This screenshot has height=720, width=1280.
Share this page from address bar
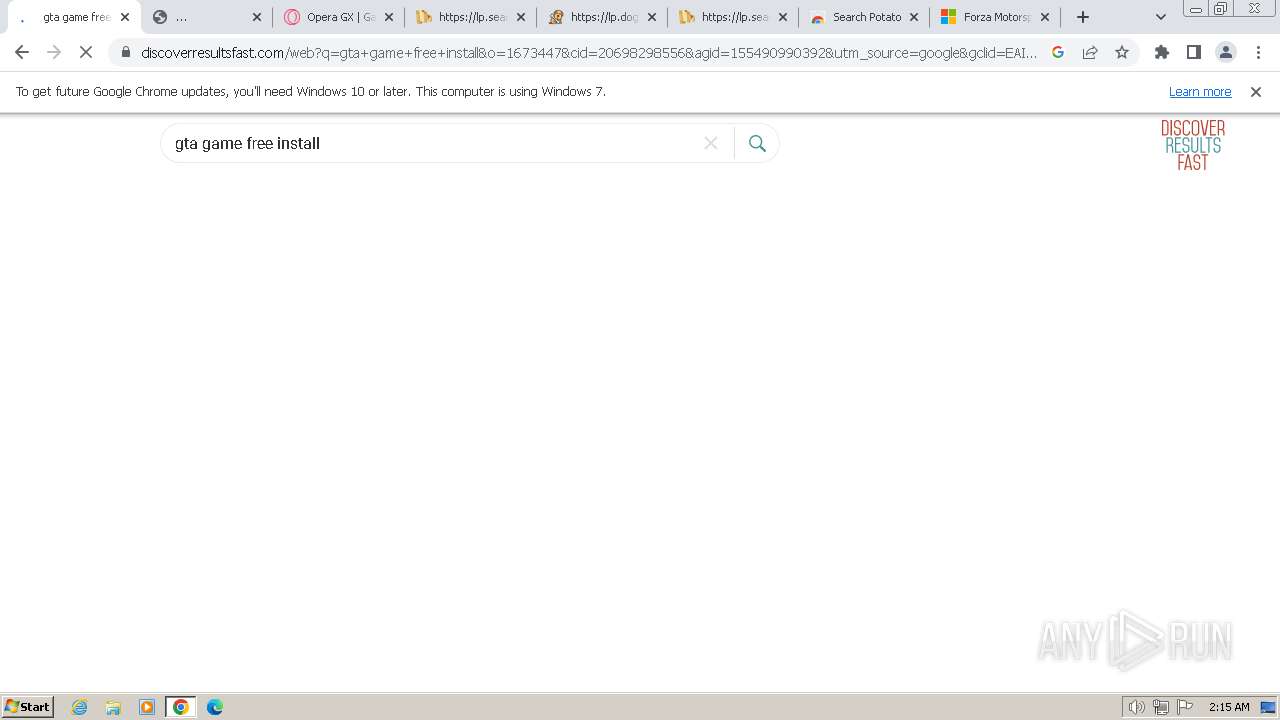(1090, 53)
